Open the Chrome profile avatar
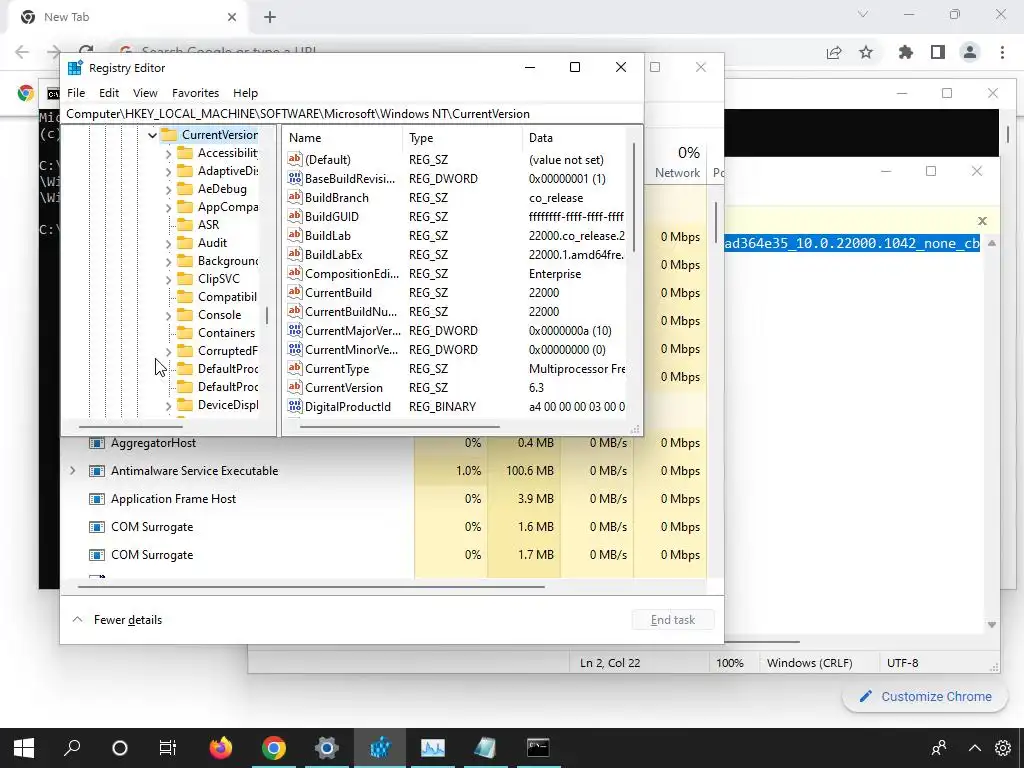Image resolution: width=1024 pixels, height=768 pixels. [x=970, y=52]
